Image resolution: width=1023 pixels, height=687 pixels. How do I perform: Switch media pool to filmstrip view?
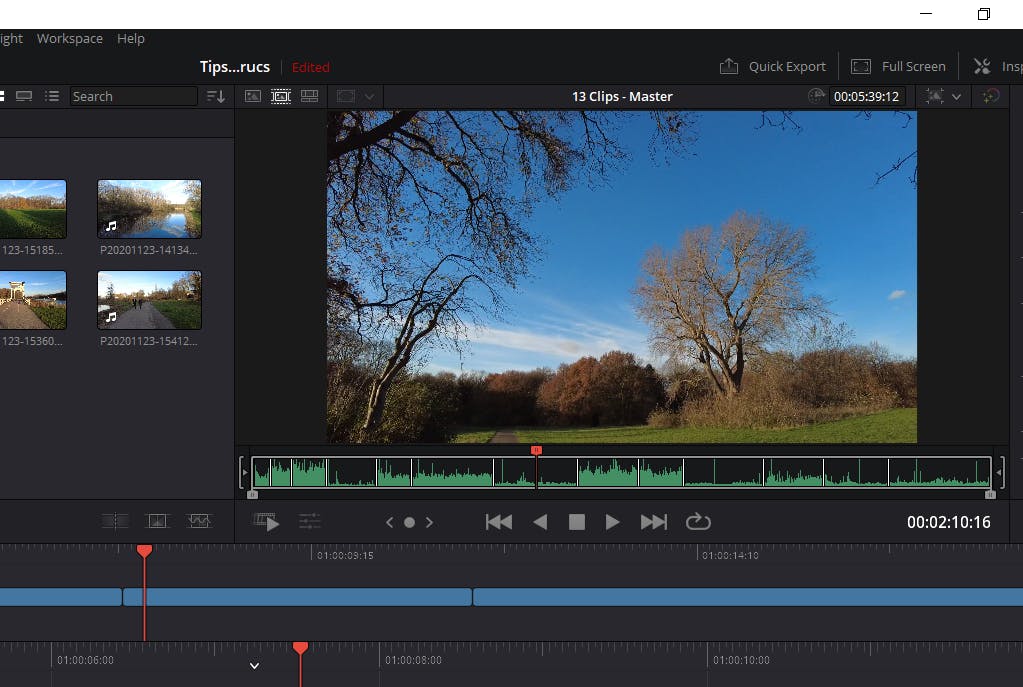click(x=24, y=97)
